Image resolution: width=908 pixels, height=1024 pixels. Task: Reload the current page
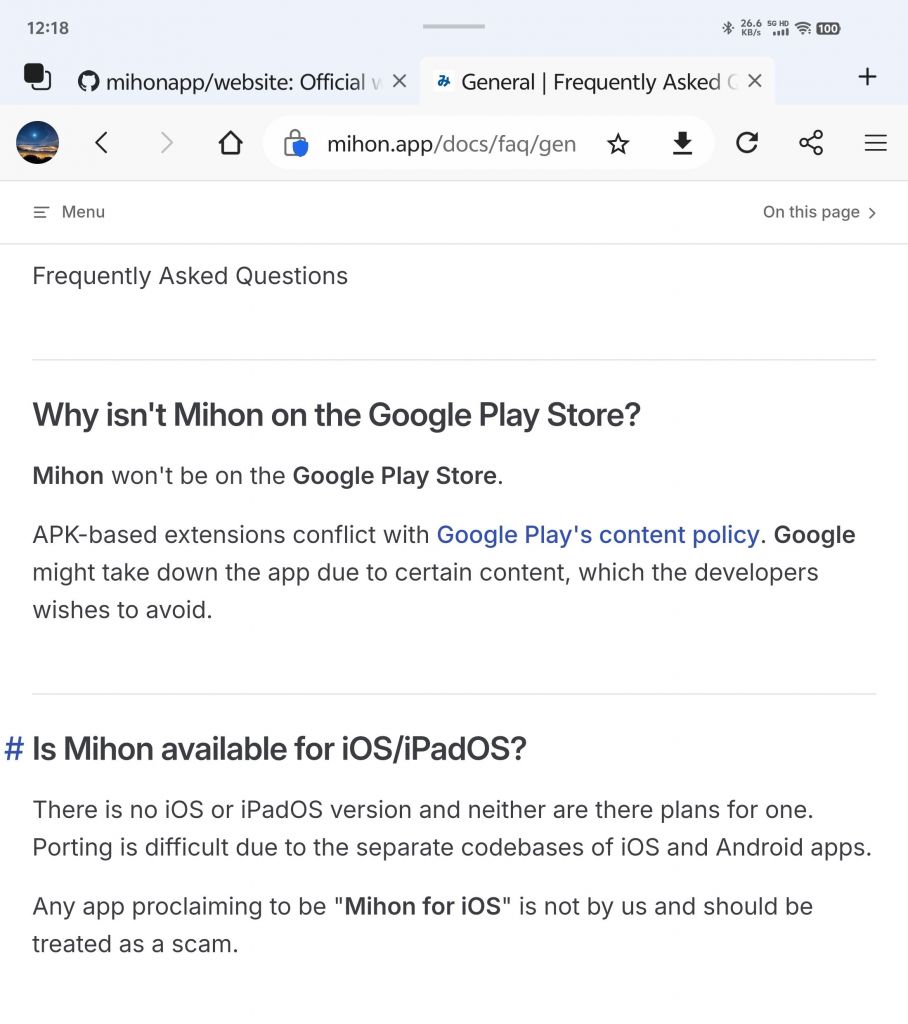(746, 143)
